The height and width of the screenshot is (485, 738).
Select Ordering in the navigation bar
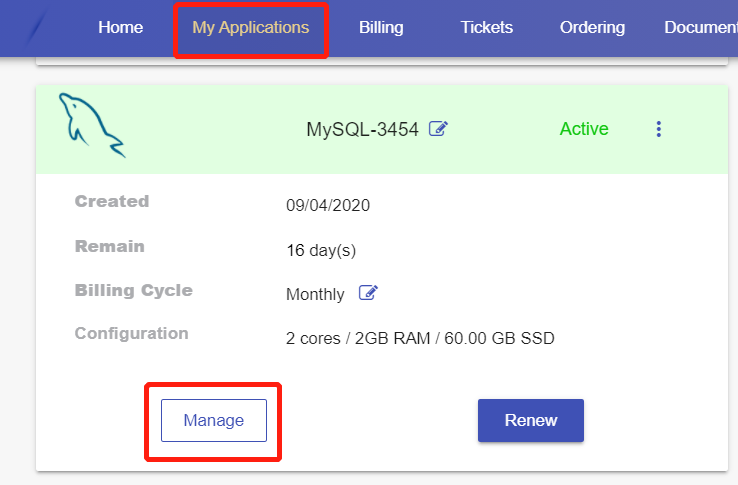[x=592, y=28]
